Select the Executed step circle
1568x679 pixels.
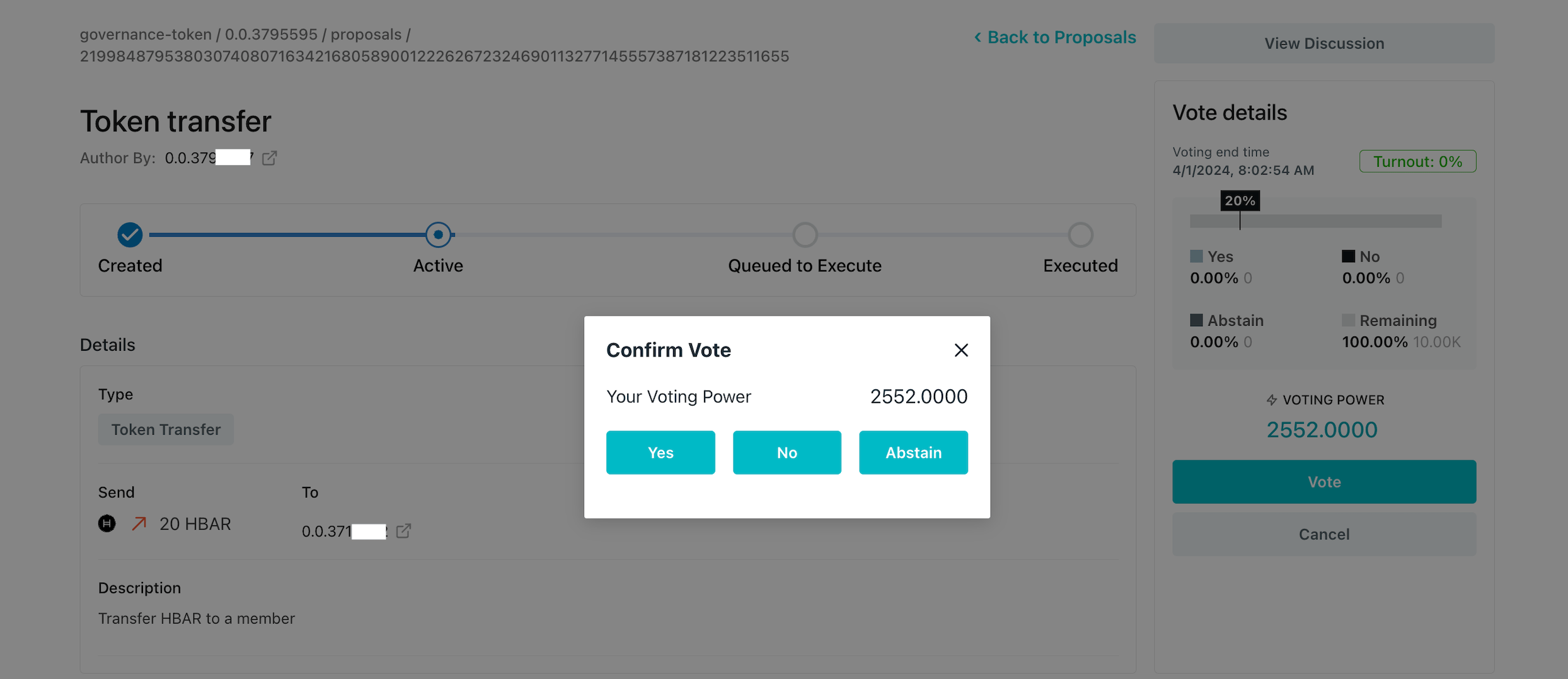pyautogui.click(x=1080, y=235)
